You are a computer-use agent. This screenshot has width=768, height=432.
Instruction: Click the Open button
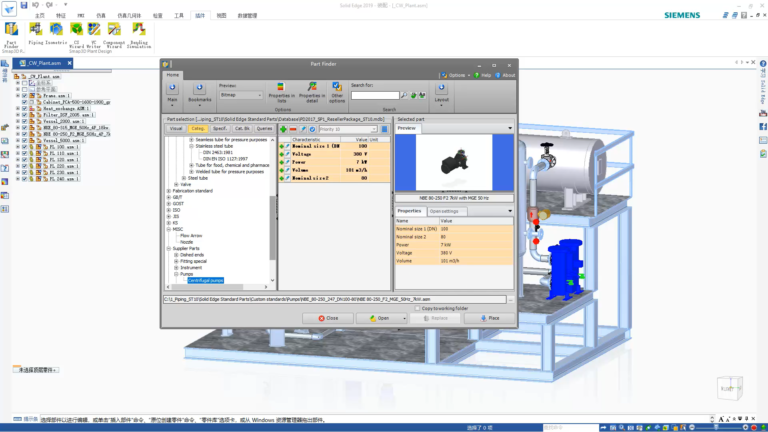[380, 318]
